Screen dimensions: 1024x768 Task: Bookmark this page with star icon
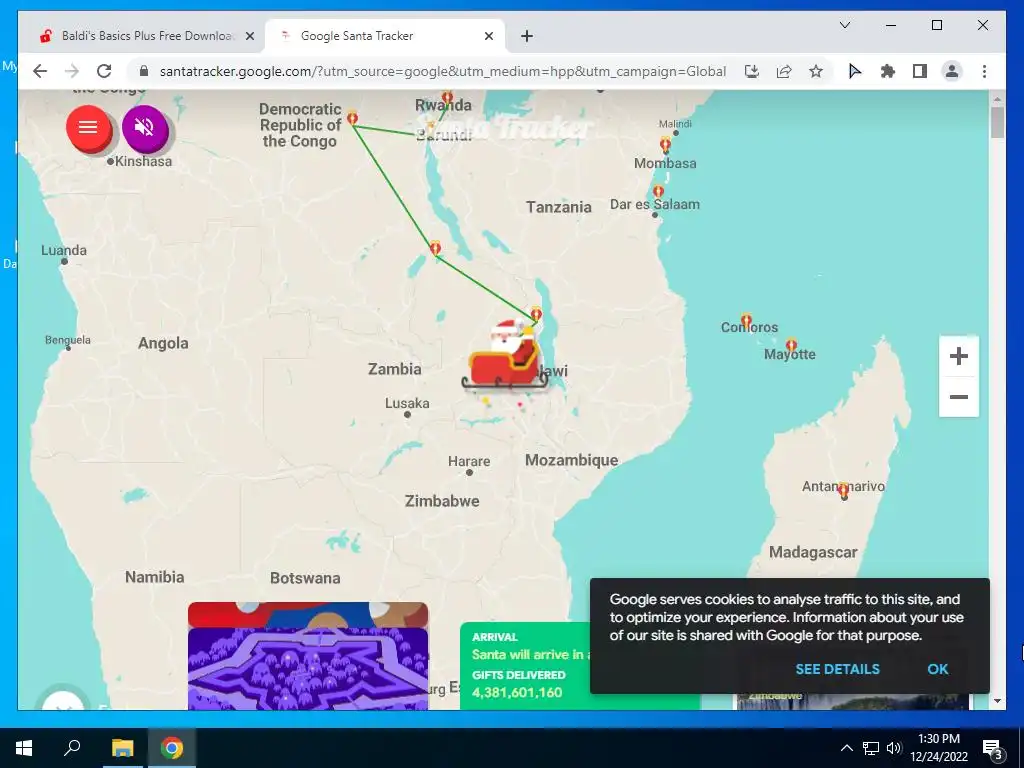coord(816,71)
